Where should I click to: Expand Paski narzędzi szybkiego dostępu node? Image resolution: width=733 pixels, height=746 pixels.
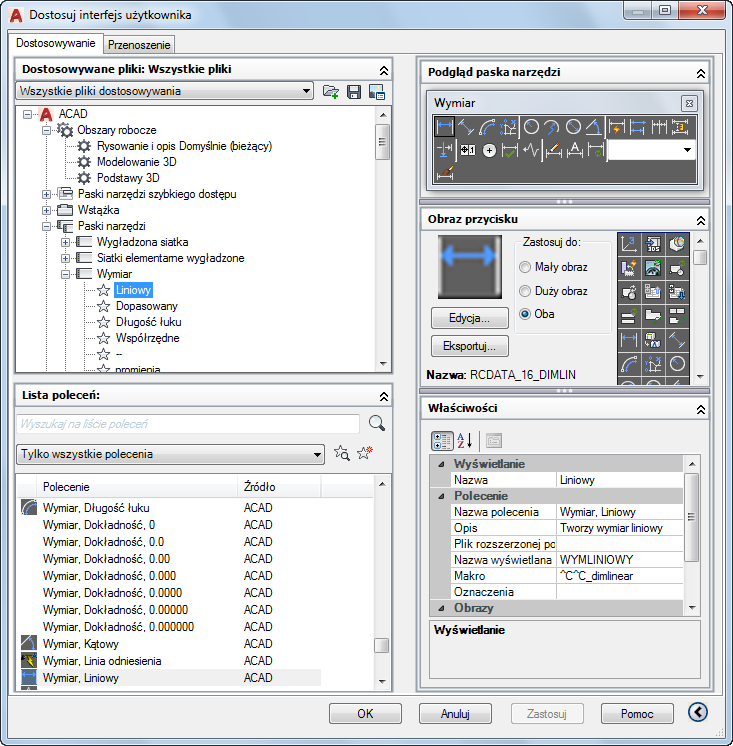(47, 194)
